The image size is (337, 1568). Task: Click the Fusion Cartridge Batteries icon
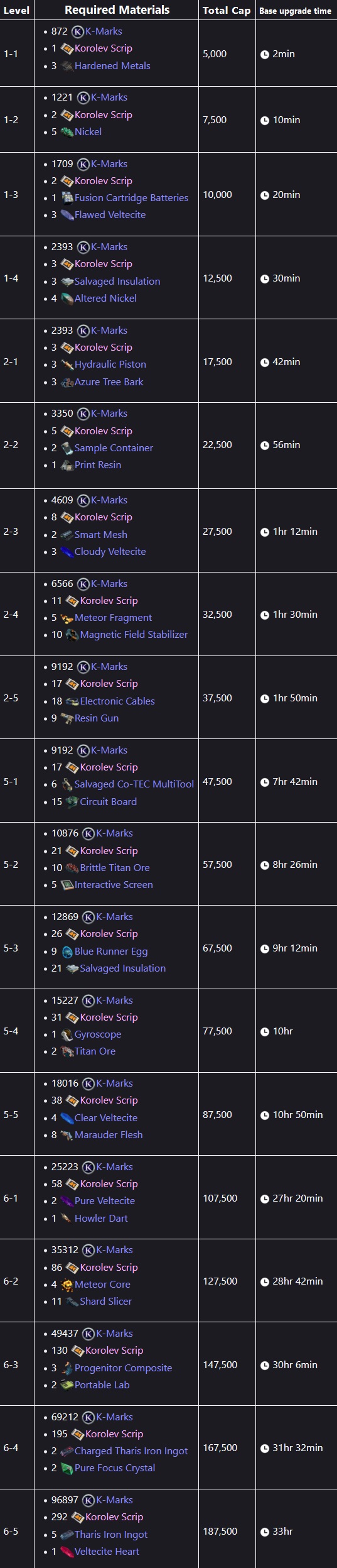pos(67,197)
